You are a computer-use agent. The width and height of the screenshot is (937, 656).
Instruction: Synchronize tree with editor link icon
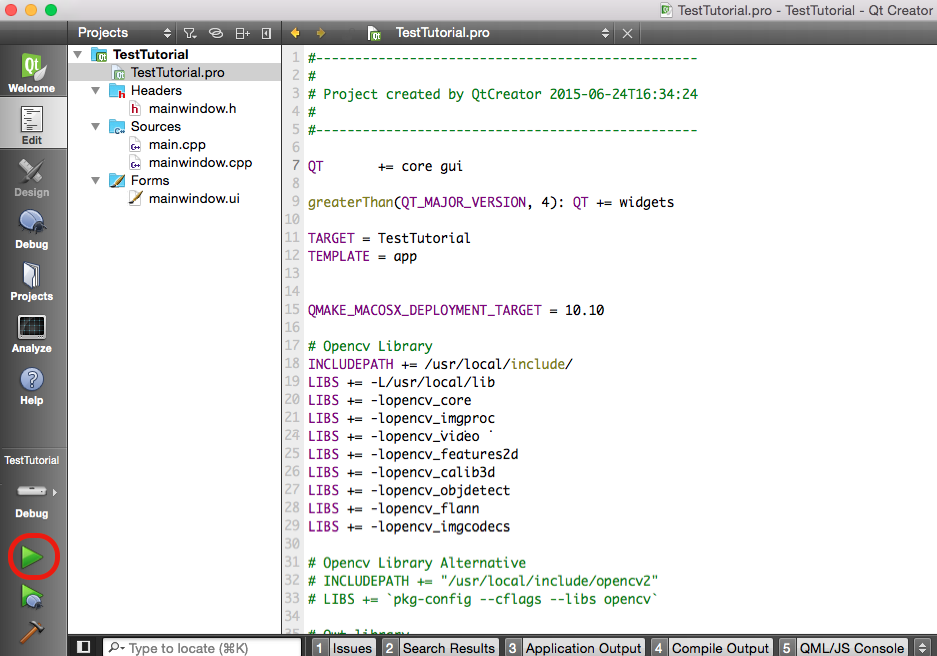(x=216, y=33)
